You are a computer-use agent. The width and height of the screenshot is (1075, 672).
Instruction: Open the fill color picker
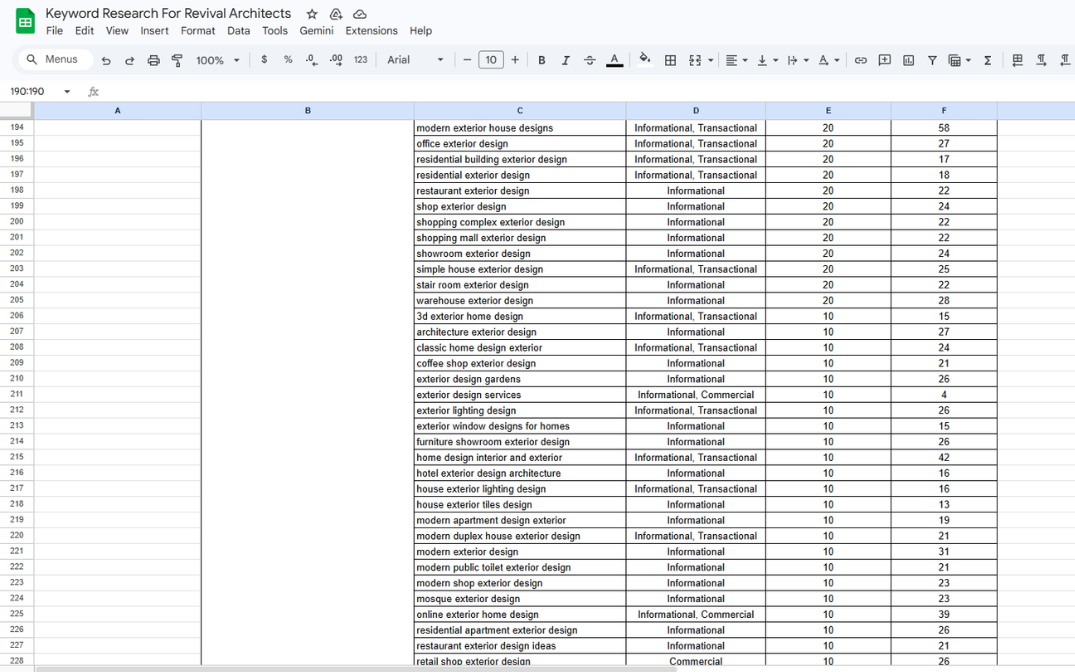[x=644, y=60]
